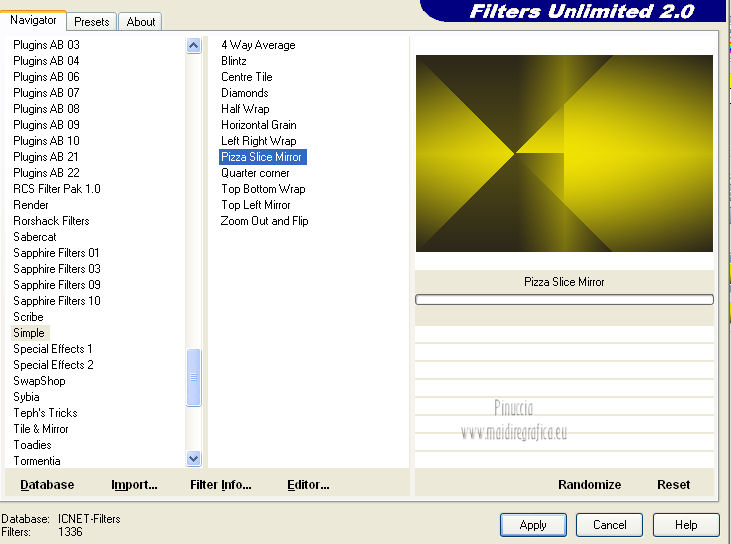731x544 pixels.
Task: Choose Teph's Tricks category
Action: pyautogui.click(x=45, y=413)
